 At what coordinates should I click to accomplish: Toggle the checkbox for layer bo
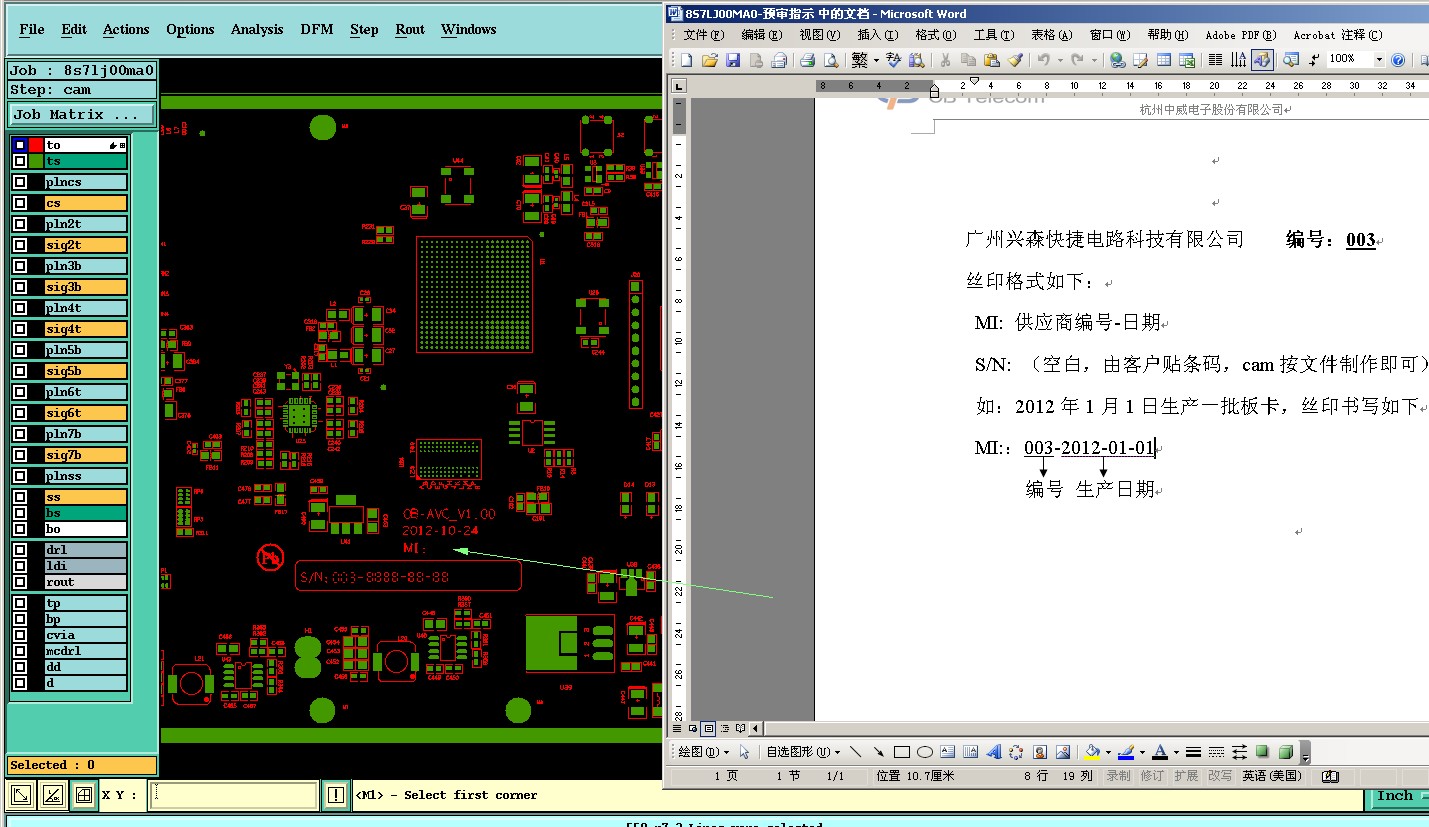pyautogui.click(x=20, y=529)
